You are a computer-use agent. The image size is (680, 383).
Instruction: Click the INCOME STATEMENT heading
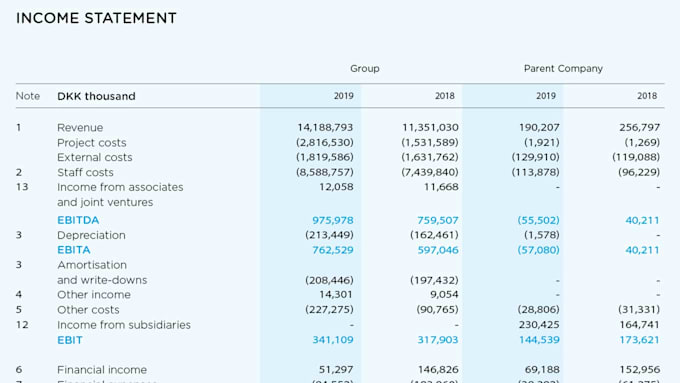click(x=96, y=18)
